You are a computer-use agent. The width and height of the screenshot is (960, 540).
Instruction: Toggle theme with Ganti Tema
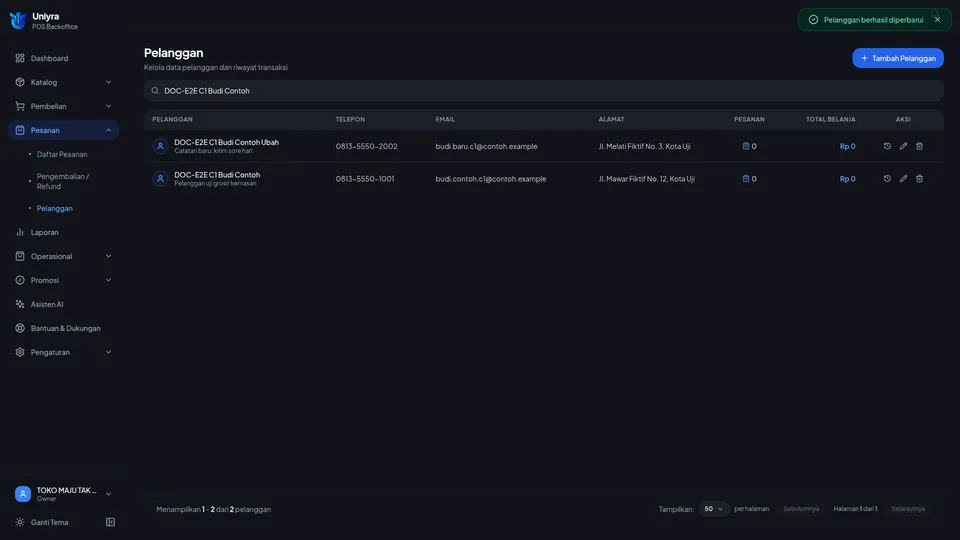pos(50,522)
